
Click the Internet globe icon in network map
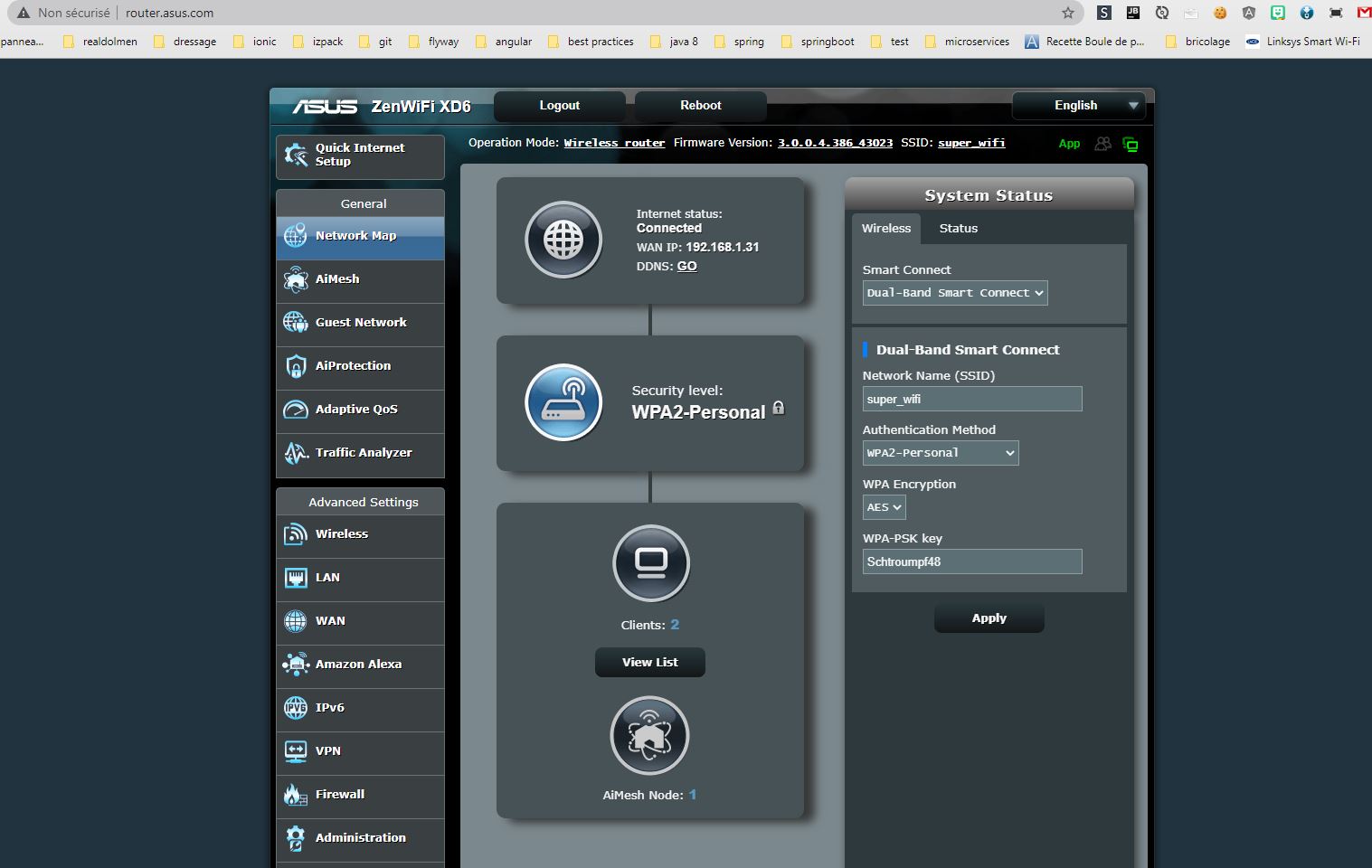563,240
